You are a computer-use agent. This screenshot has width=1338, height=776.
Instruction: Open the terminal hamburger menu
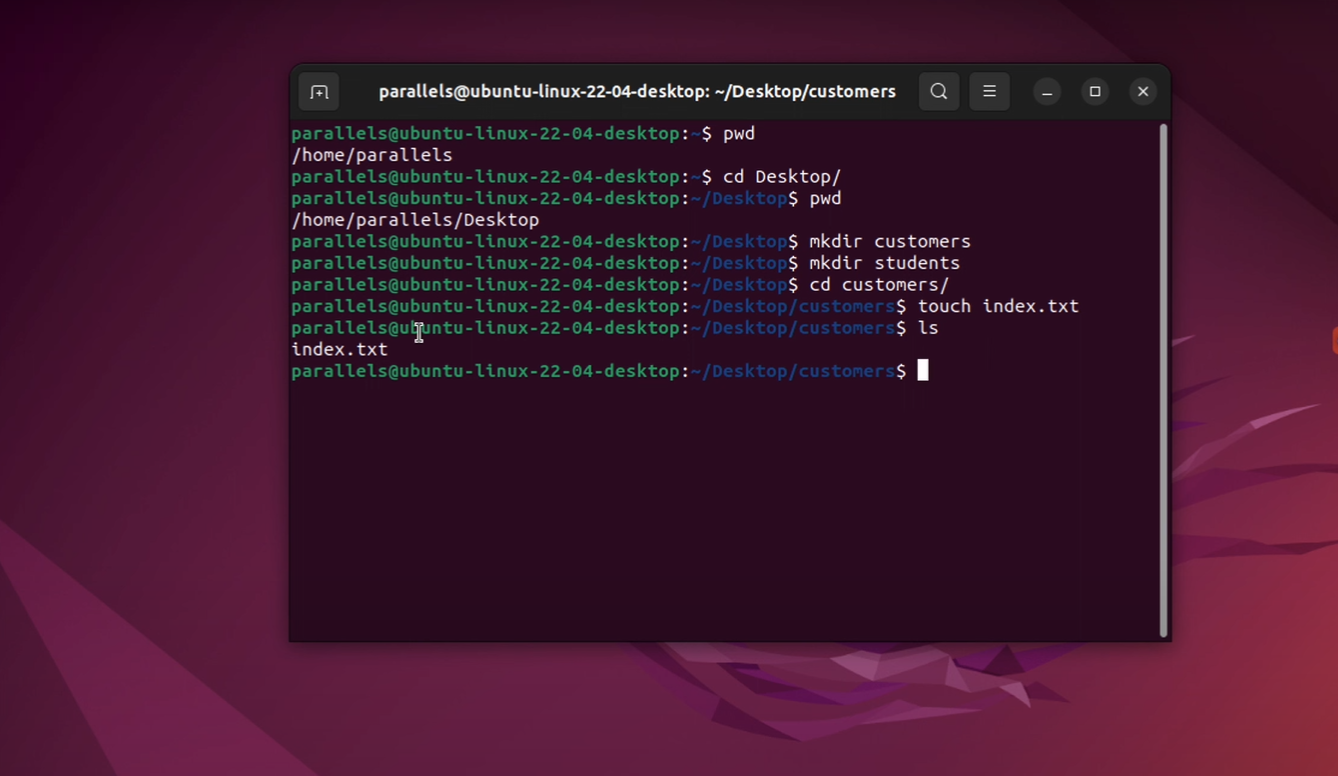pos(989,92)
